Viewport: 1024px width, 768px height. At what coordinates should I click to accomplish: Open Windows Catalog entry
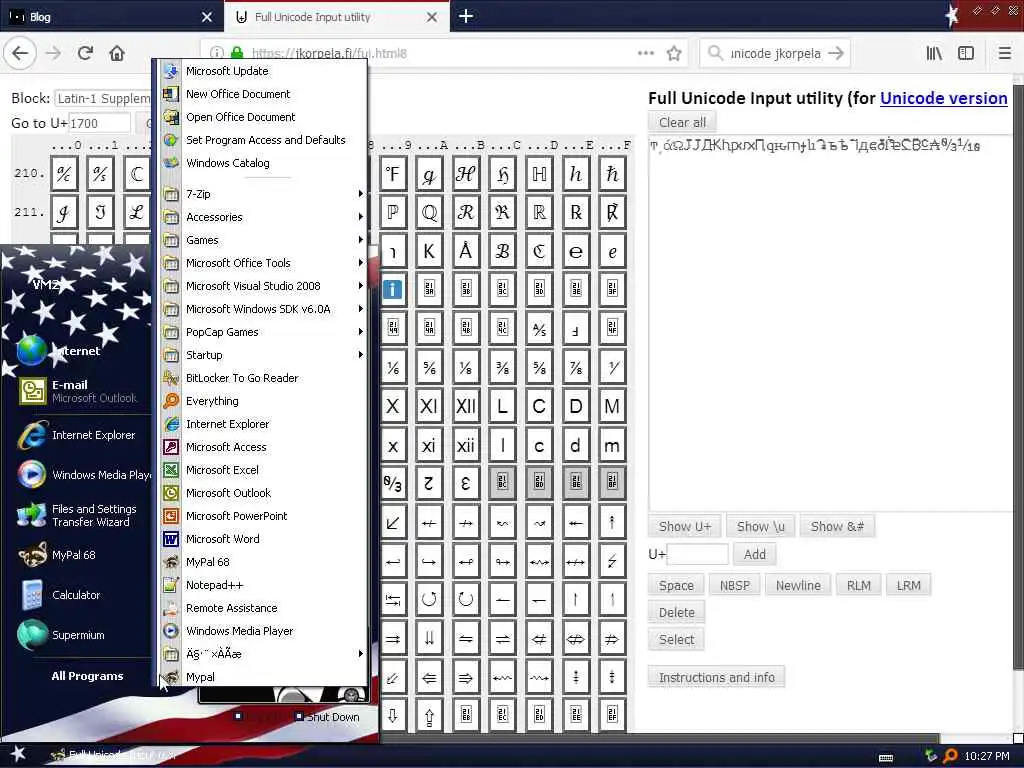click(227, 163)
